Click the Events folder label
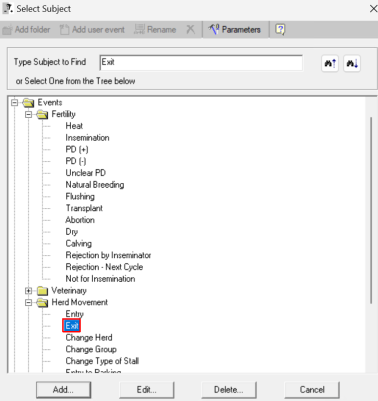 pyautogui.click(x=50, y=102)
